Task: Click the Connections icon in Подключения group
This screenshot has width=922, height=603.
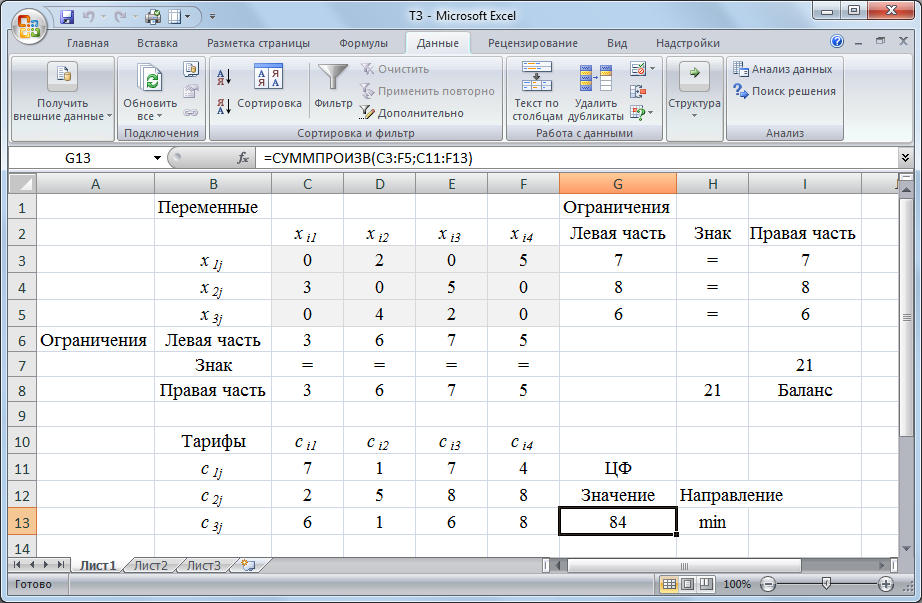Action: [x=191, y=69]
